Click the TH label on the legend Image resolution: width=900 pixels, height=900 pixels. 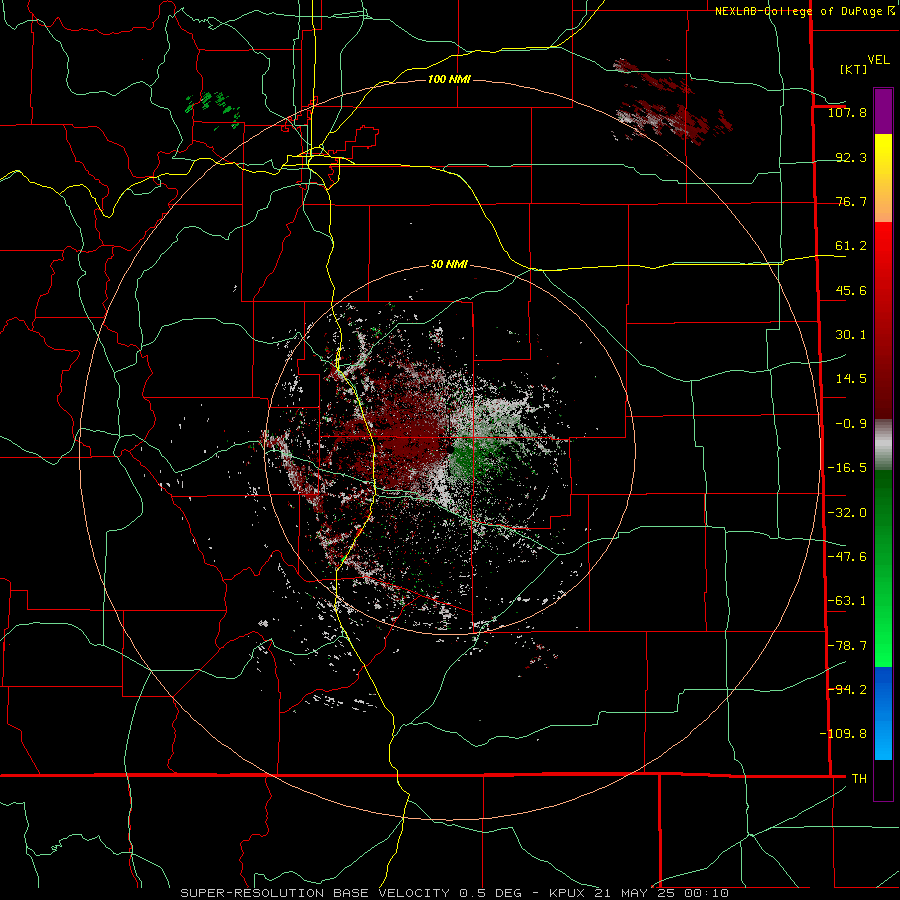(859, 778)
